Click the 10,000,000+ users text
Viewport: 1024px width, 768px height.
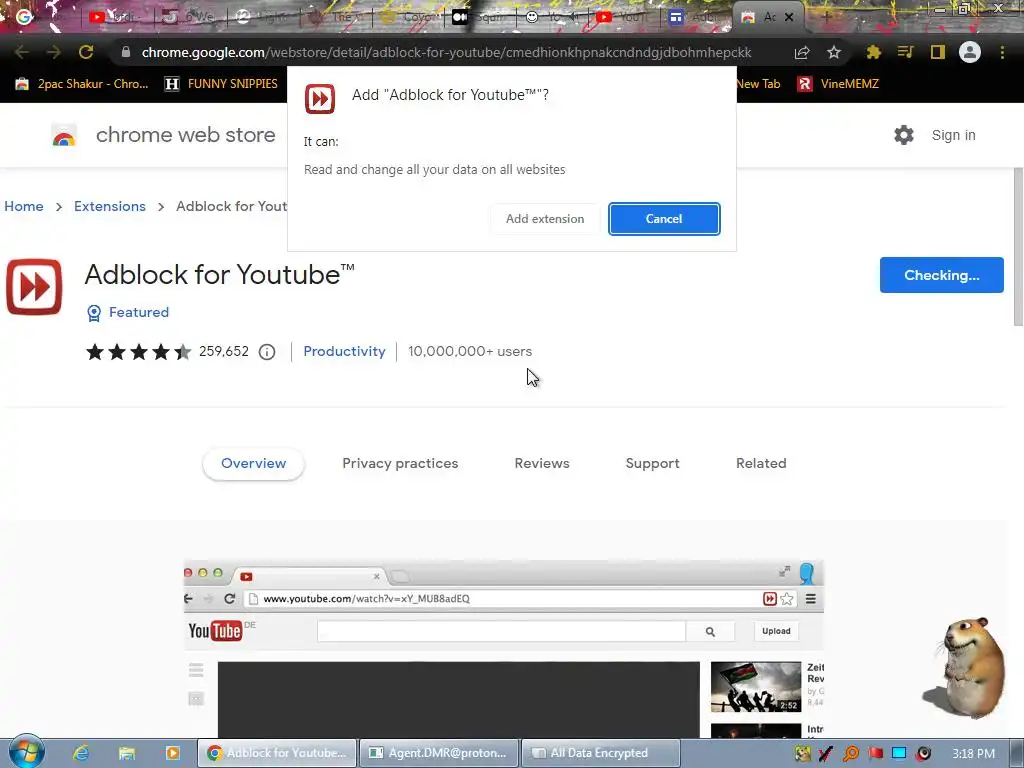[x=470, y=351]
